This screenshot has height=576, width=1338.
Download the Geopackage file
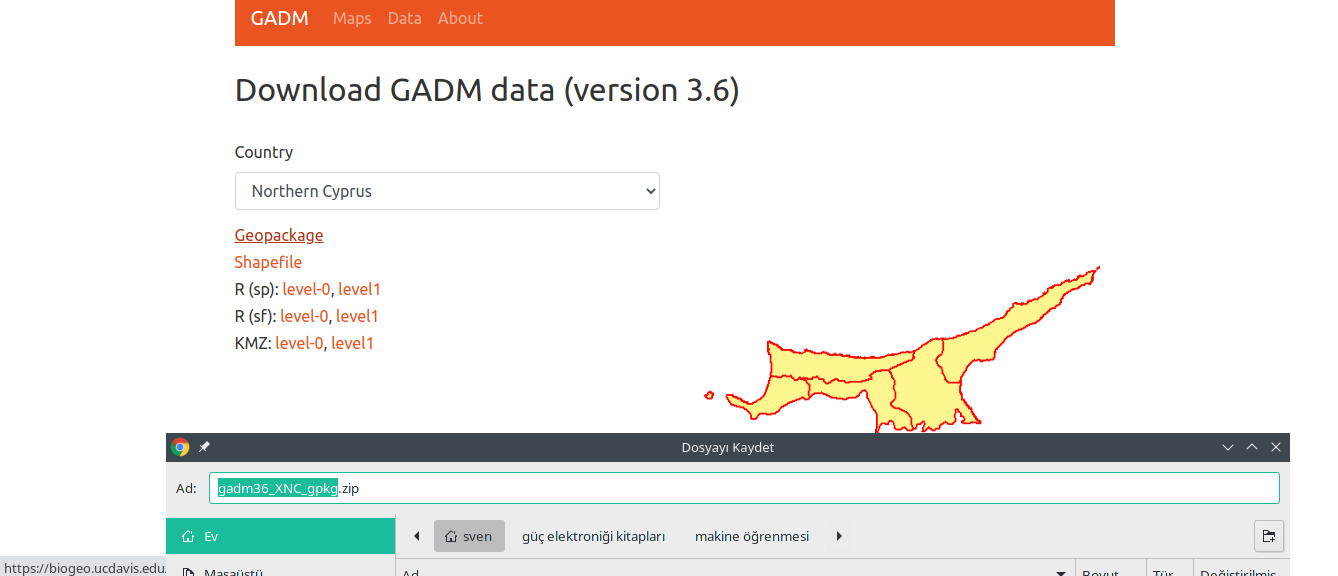point(279,235)
